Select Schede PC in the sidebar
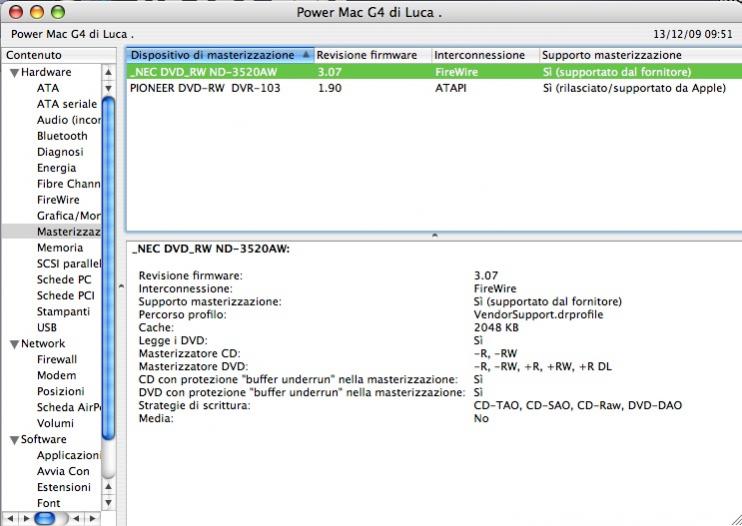 [64, 280]
